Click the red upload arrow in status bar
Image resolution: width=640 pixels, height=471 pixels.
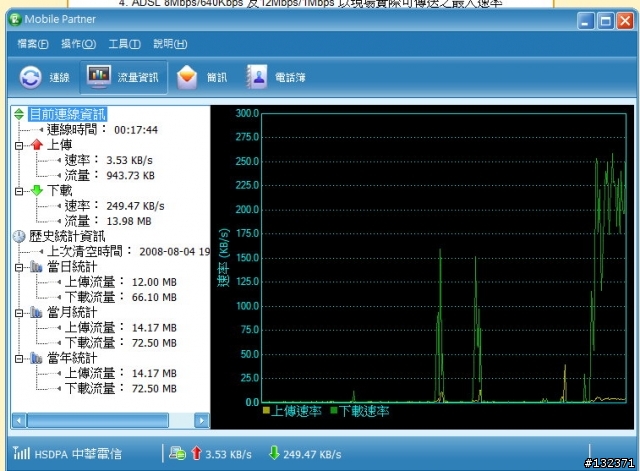197,453
